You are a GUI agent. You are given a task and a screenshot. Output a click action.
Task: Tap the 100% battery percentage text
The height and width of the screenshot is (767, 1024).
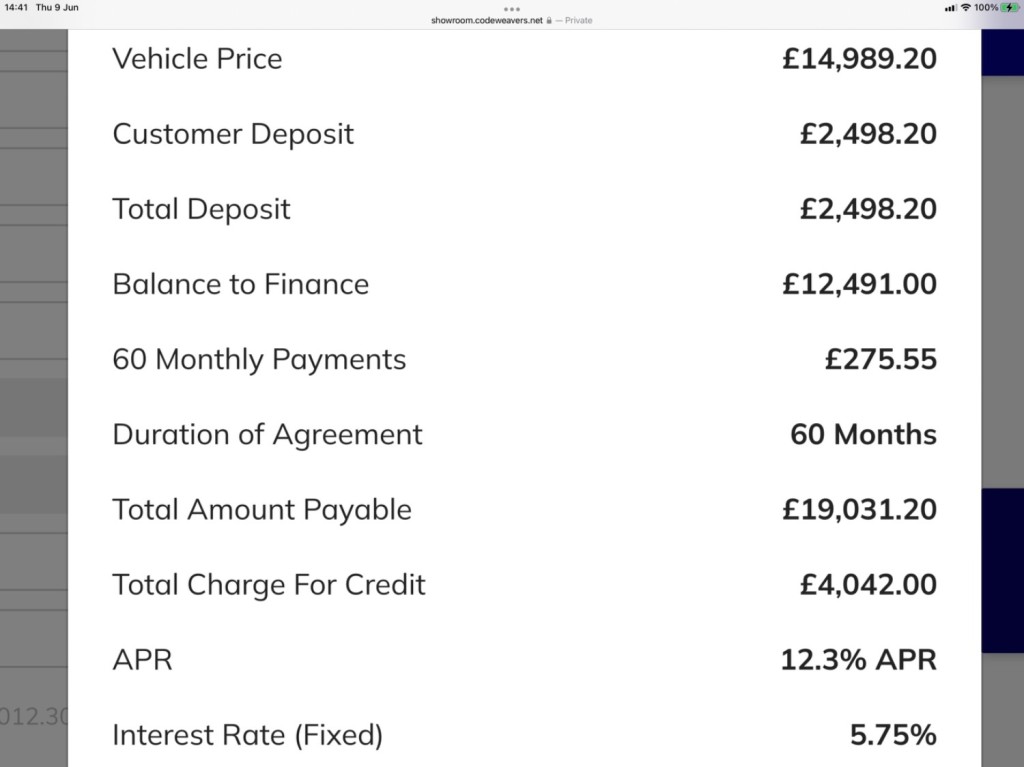[x=986, y=8]
